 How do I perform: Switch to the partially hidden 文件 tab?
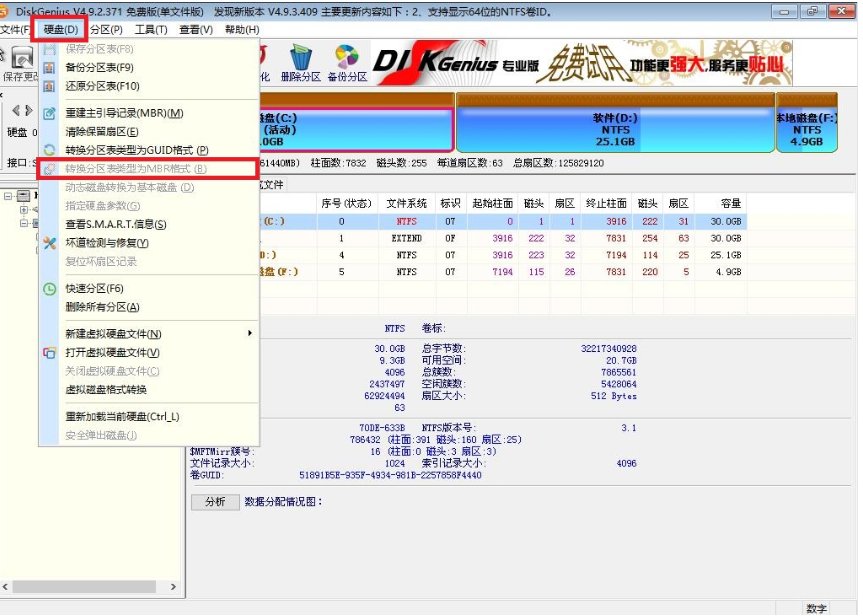tap(273, 186)
